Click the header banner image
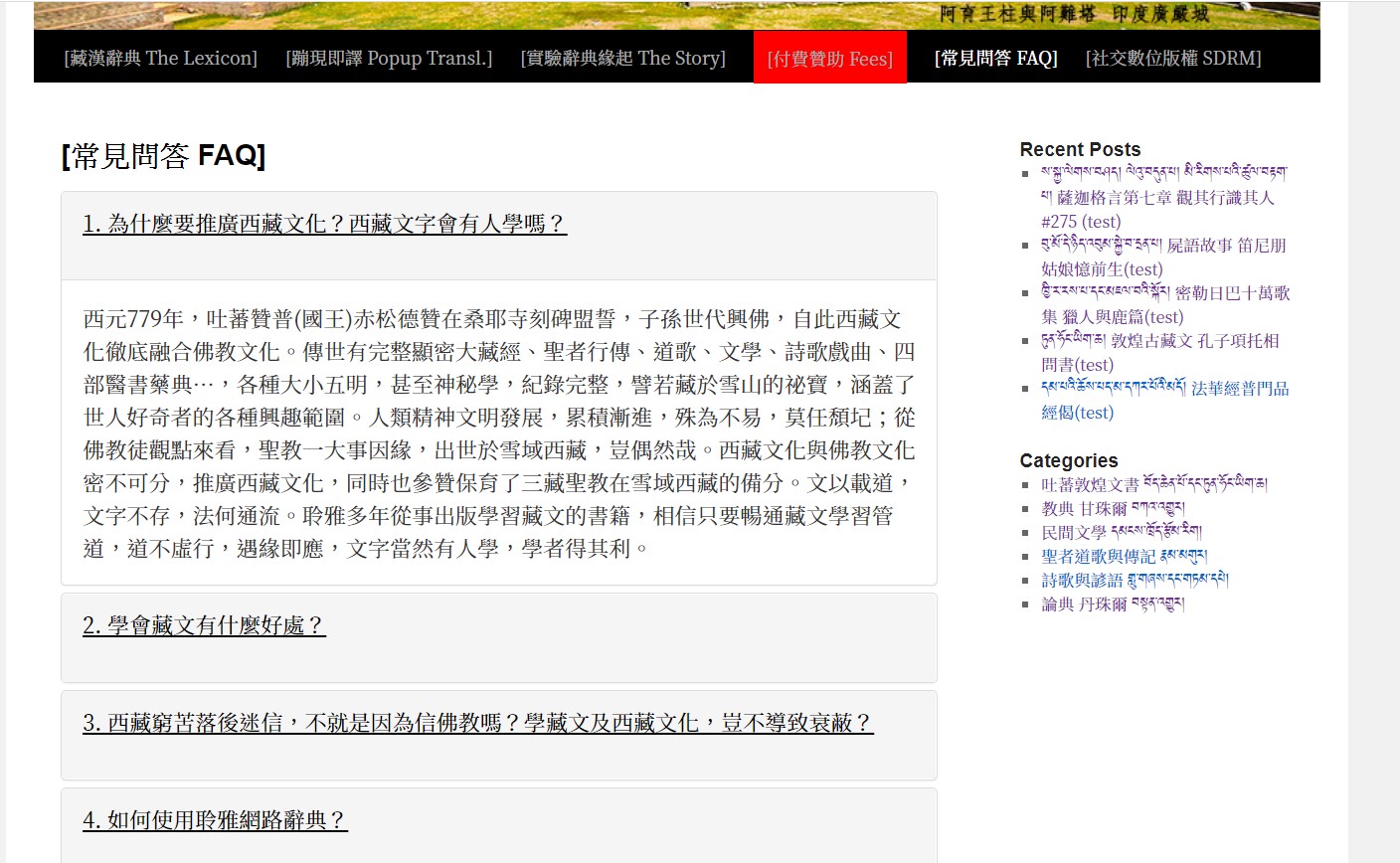The width and height of the screenshot is (1400, 863). [676, 15]
